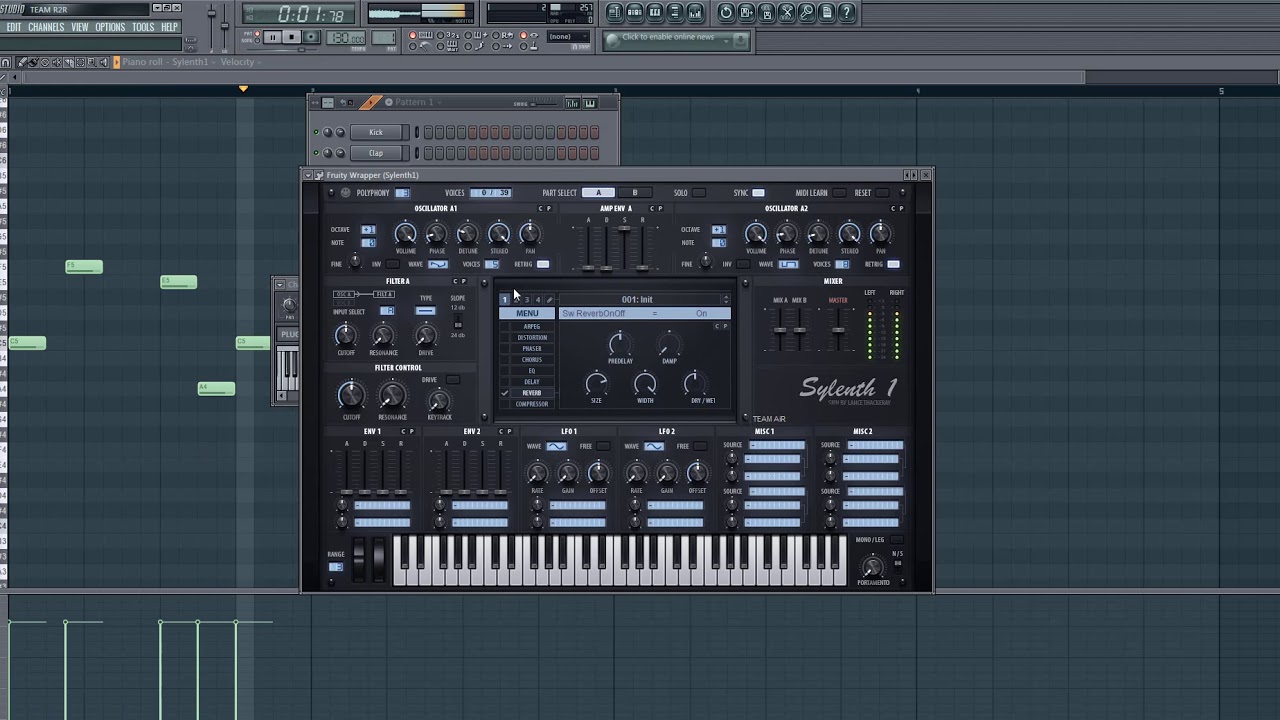Select Part B in Sylenth1
1280x720 pixels.
click(634, 193)
